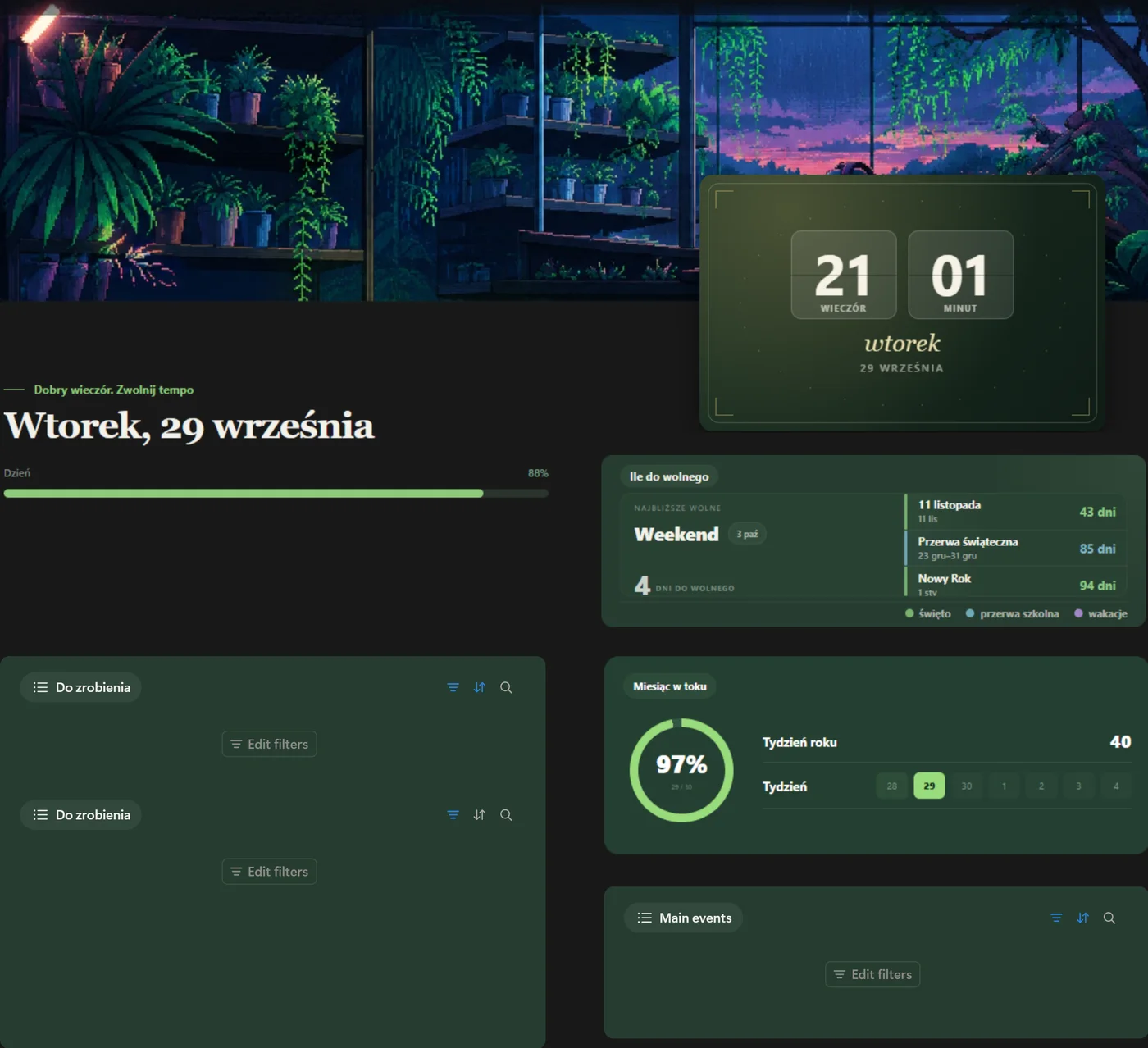Click the week-of-year value 40
Image resolution: width=1148 pixels, height=1048 pixels.
1120,742
